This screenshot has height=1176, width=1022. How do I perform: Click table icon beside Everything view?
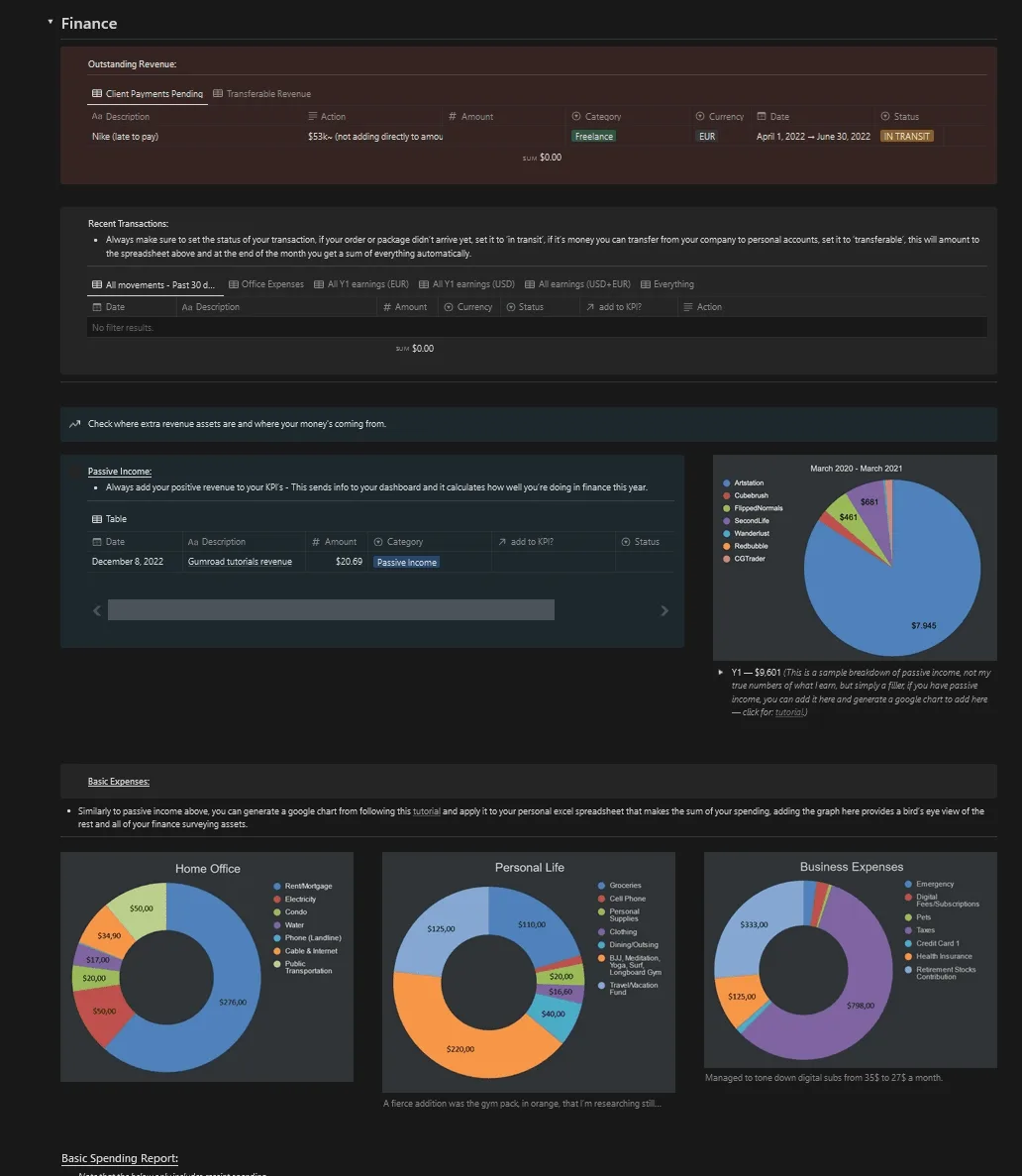[x=646, y=284]
